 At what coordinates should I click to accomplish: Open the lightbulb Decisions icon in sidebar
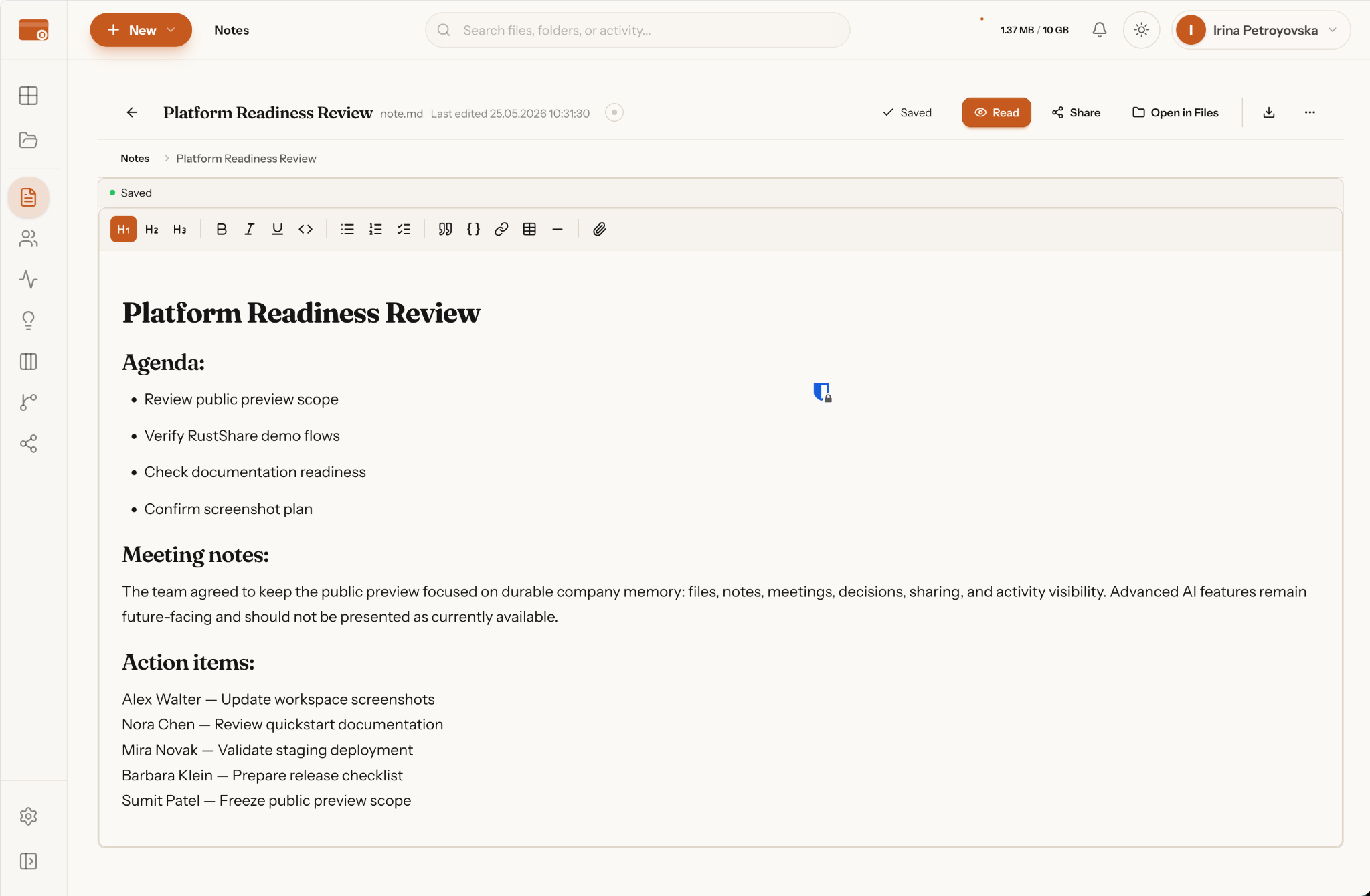pos(28,321)
